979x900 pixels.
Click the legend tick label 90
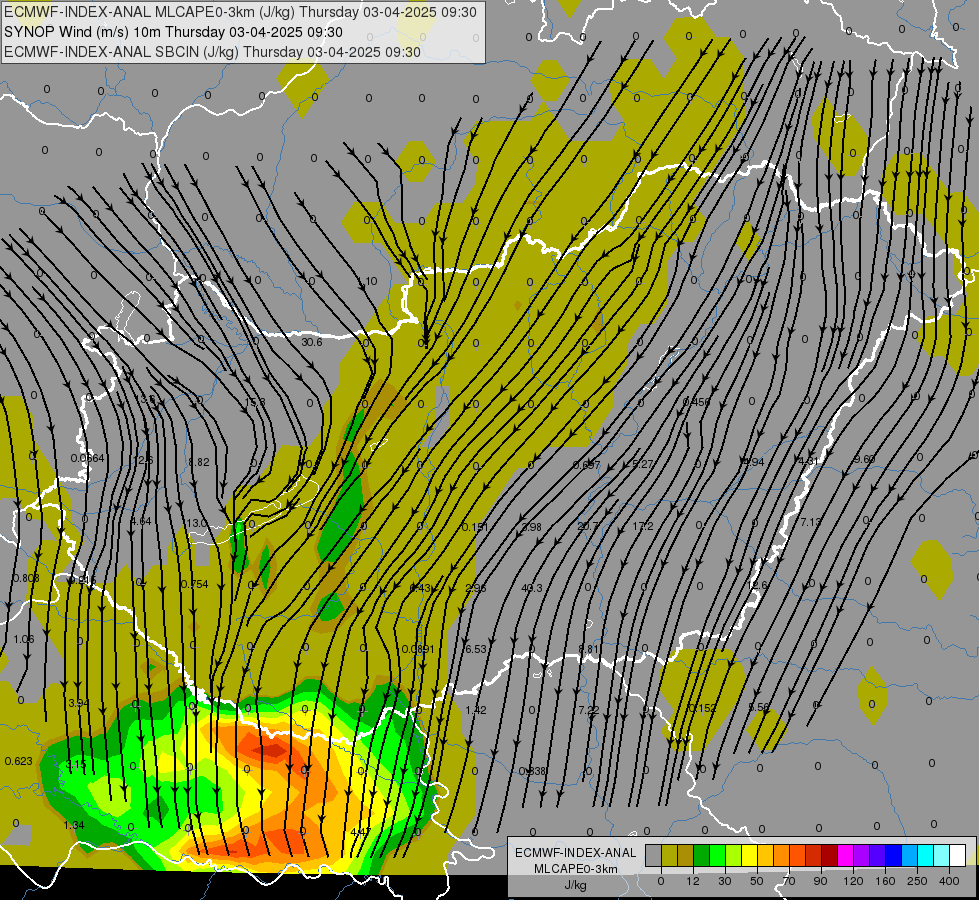click(x=820, y=881)
